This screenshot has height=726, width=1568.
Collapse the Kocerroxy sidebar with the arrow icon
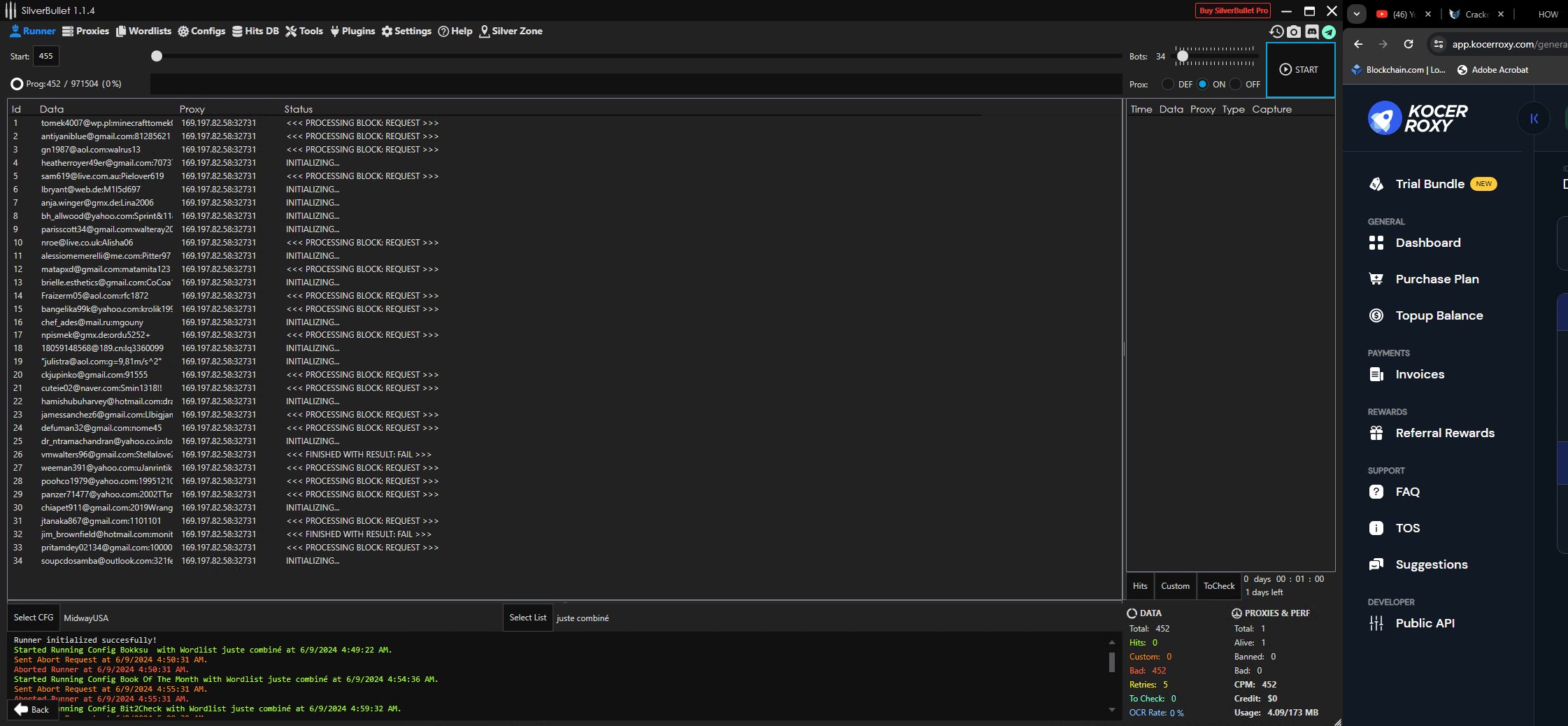tap(1534, 118)
